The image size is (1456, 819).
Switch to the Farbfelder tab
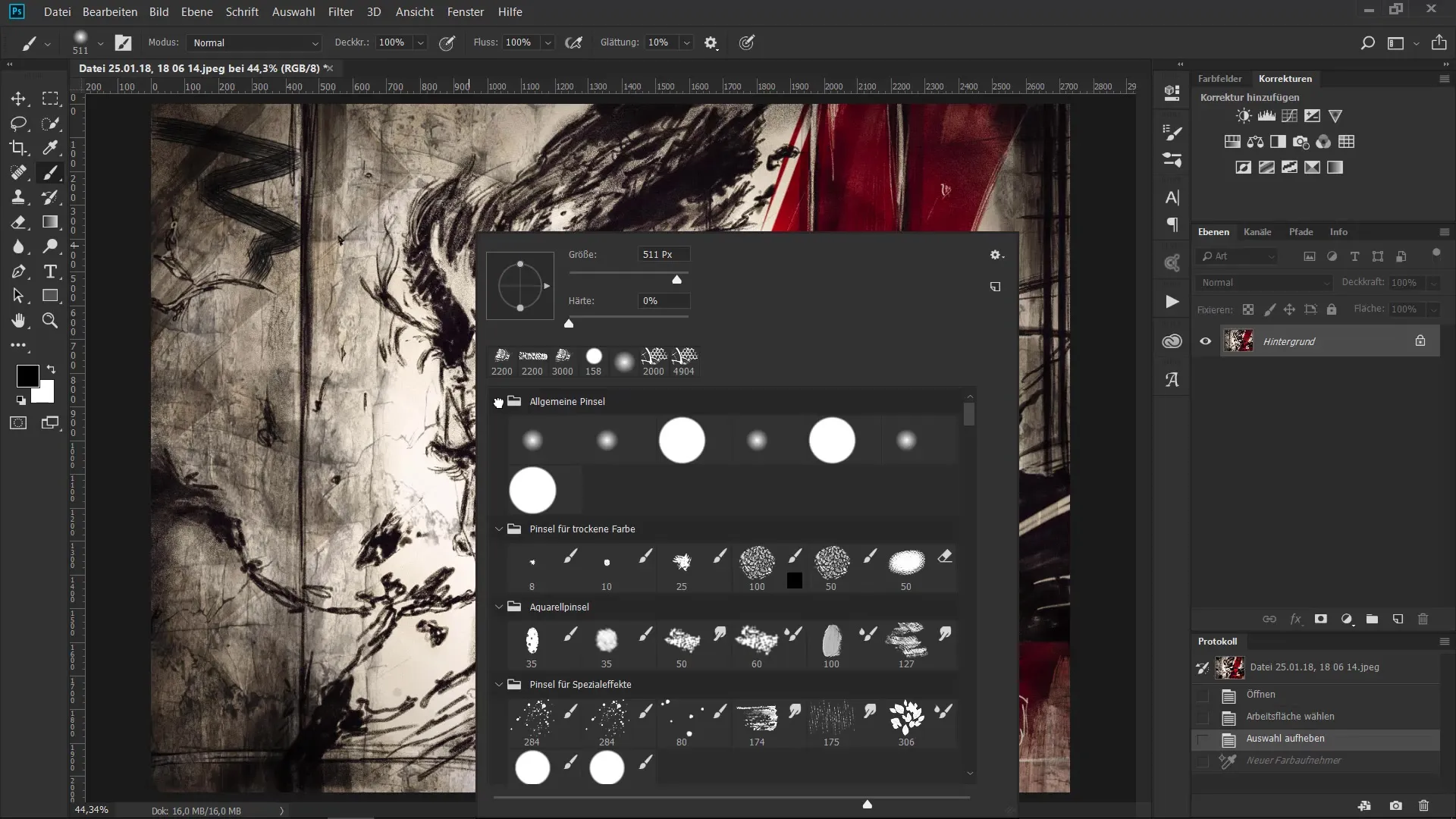click(x=1219, y=79)
